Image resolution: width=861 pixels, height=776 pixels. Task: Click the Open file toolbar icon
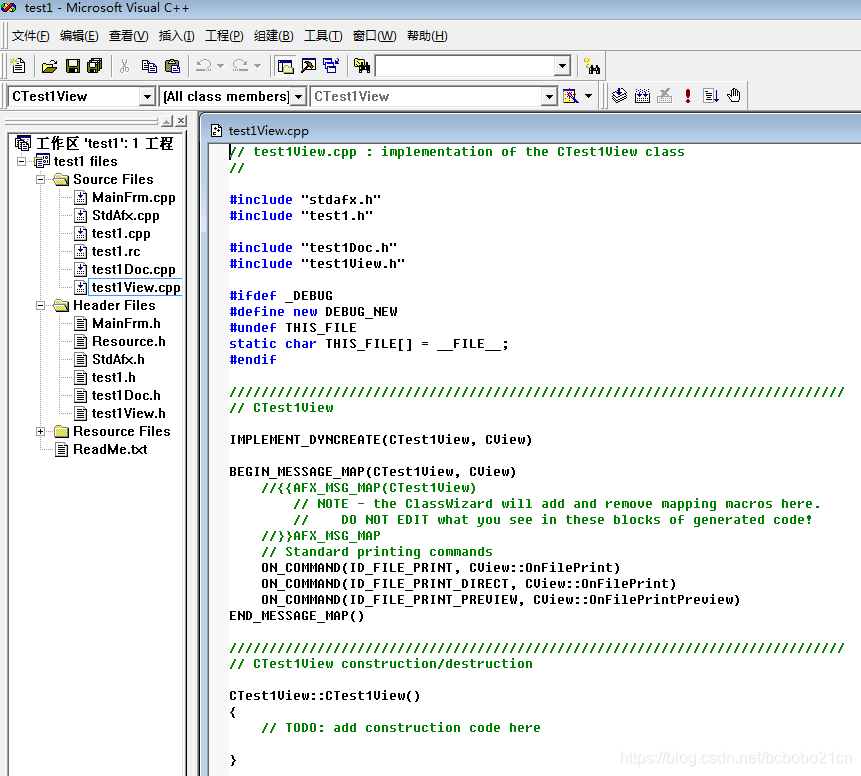[49, 66]
